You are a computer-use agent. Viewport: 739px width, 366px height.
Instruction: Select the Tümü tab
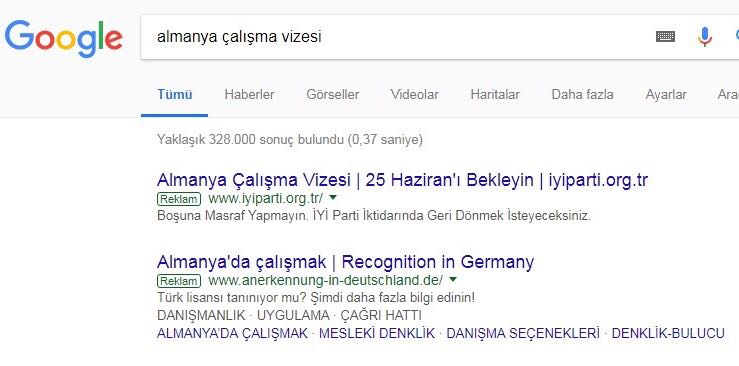[175, 95]
